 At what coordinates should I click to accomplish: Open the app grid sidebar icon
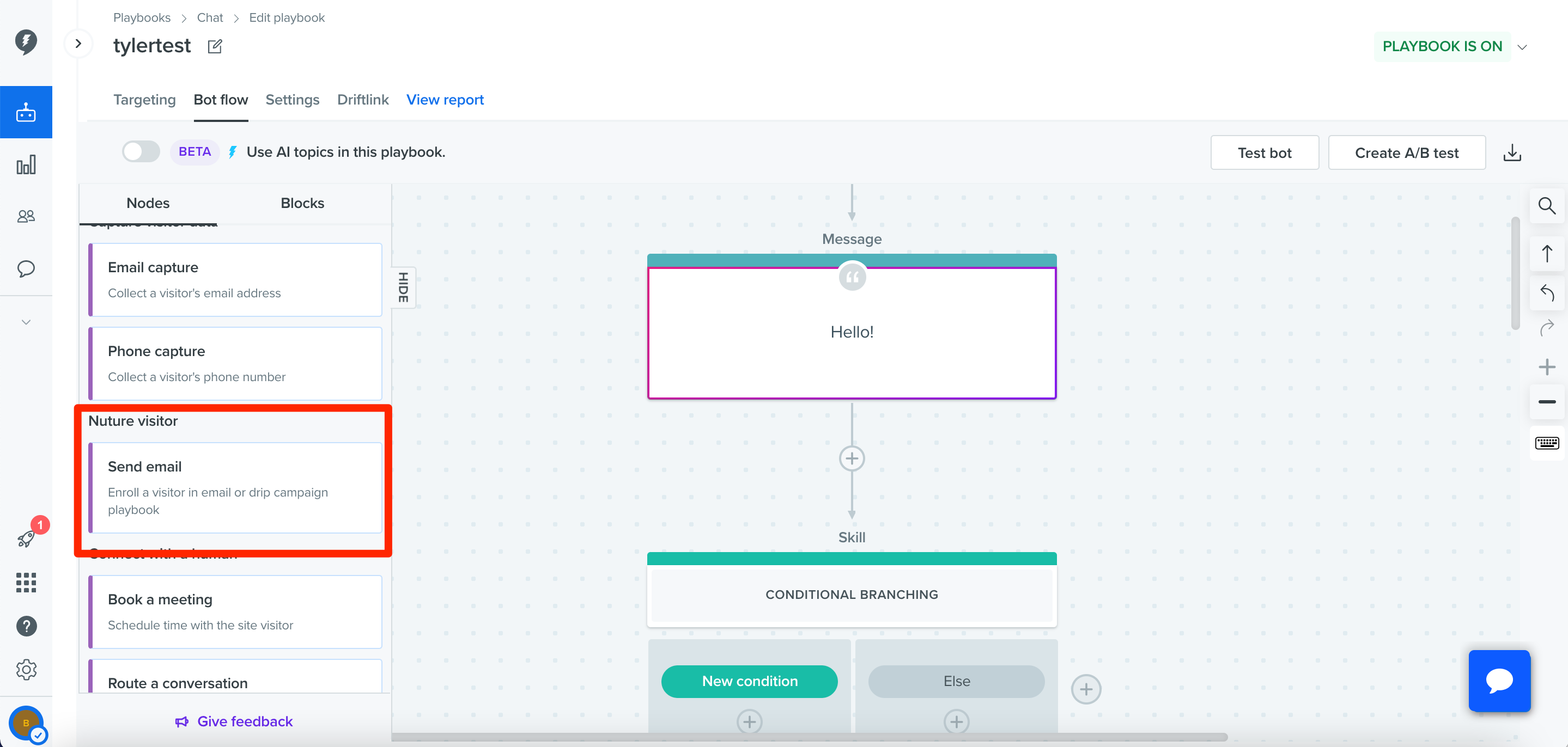pyautogui.click(x=26, y=582)
